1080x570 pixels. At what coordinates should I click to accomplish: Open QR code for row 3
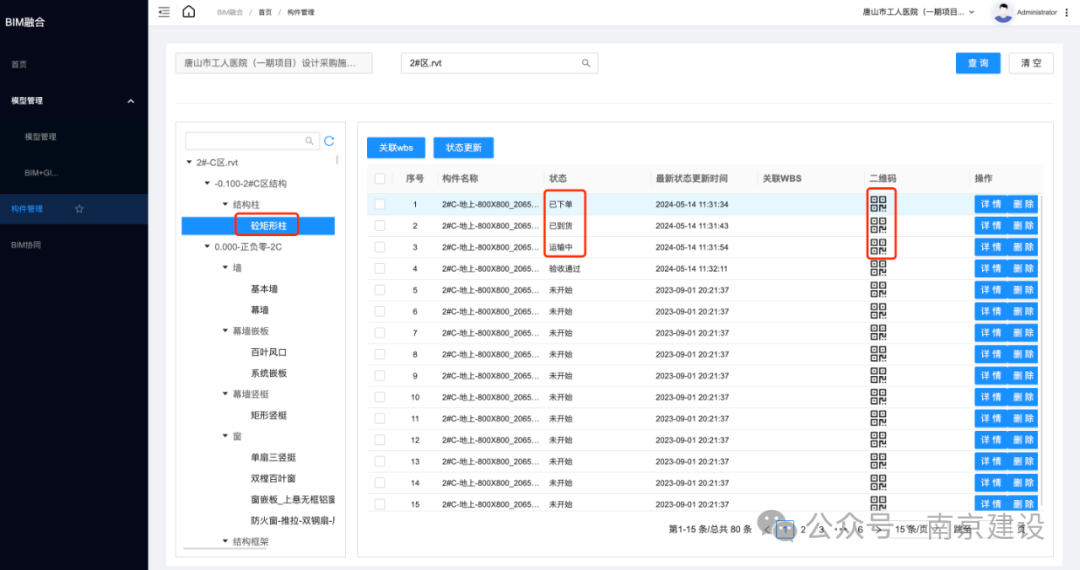878,246
